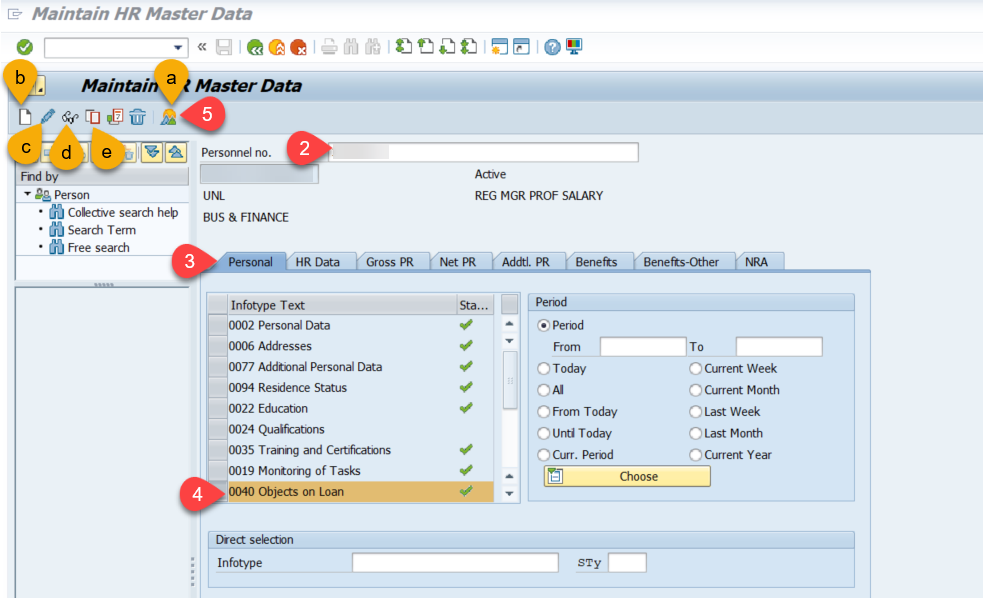Click the green Enter checkmark icon
Viewport: 983px width, 598px height.
[x=24, y=47]
